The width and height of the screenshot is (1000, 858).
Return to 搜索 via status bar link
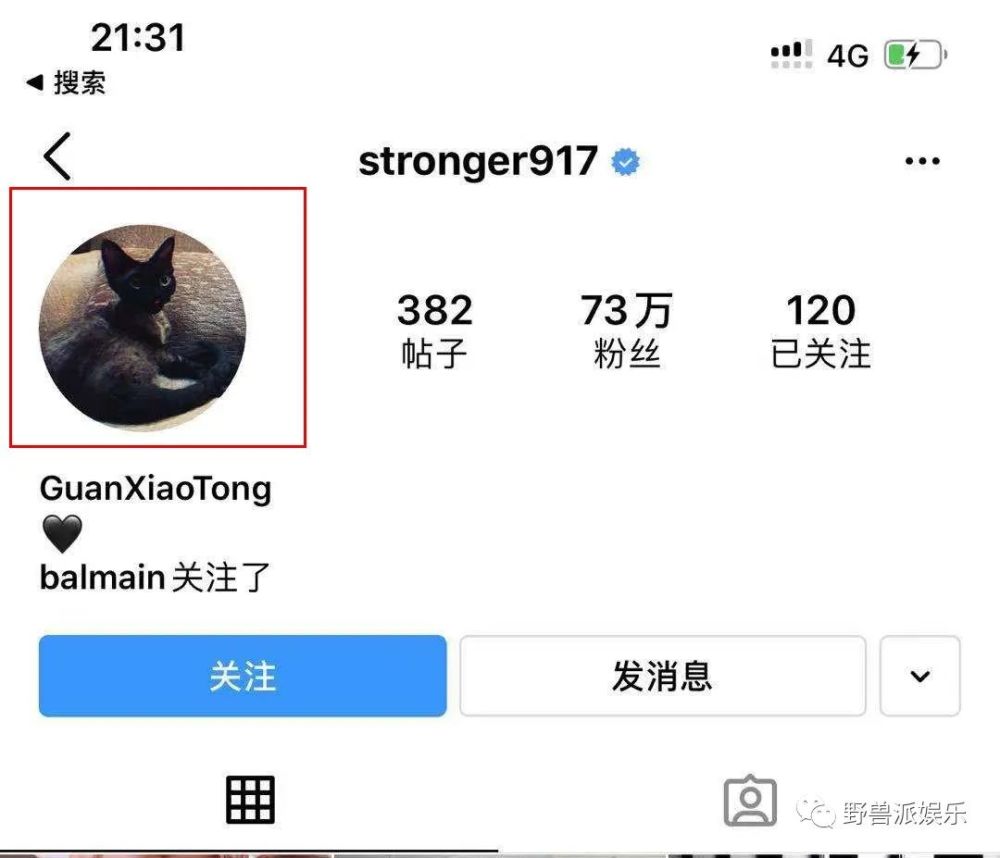coord(66,82)
